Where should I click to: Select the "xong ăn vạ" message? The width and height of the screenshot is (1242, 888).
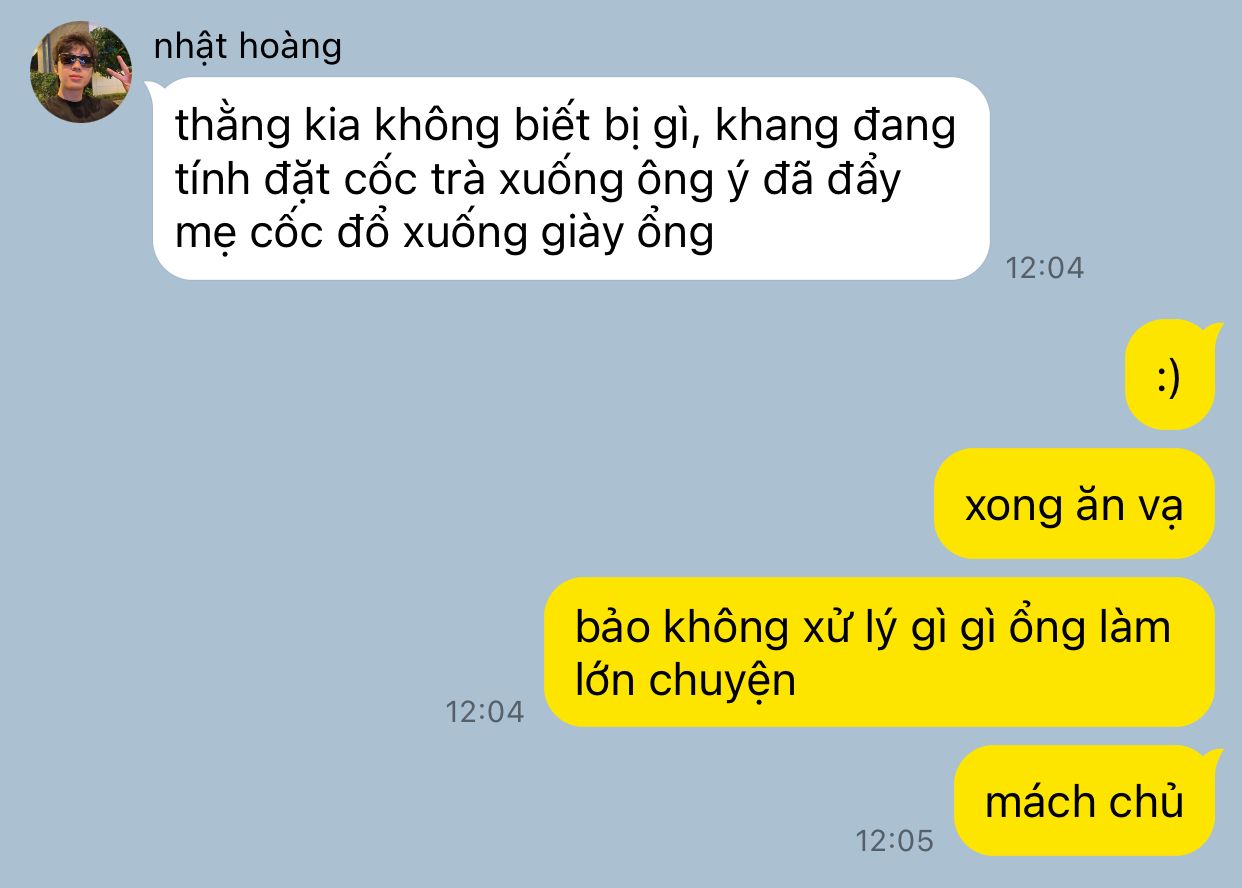(1074, 503)
